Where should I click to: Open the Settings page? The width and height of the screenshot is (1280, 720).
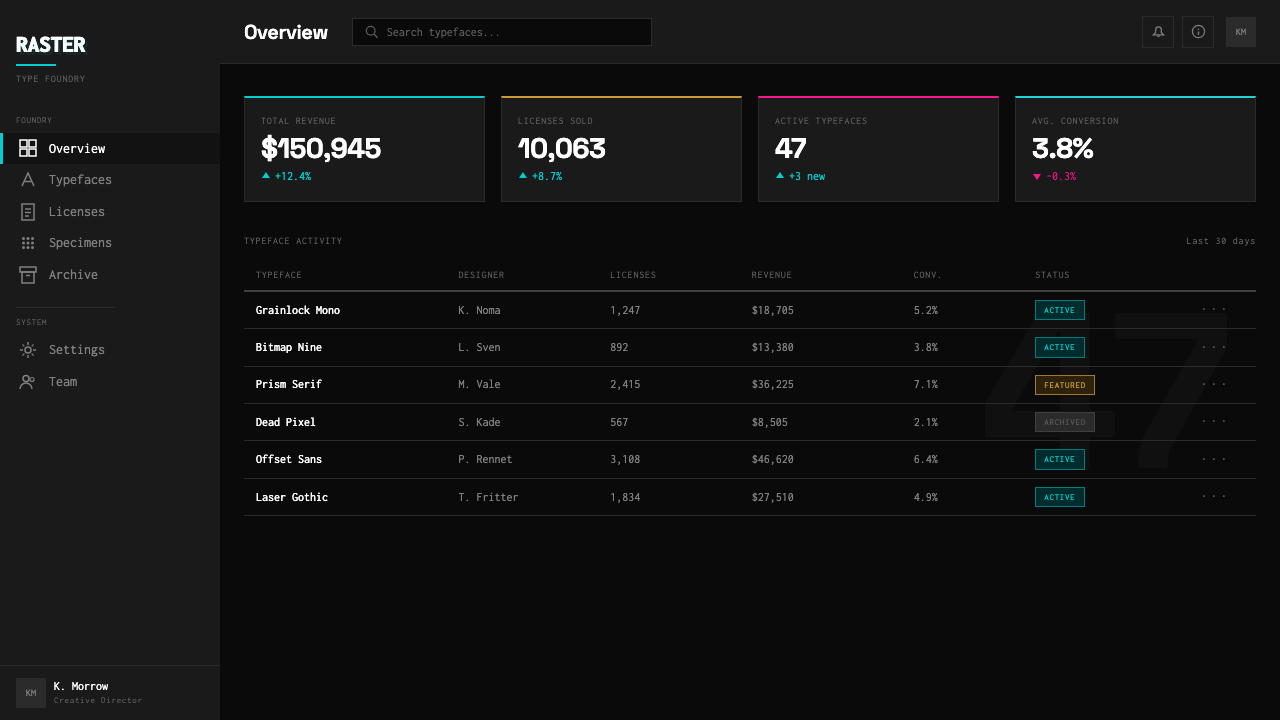pos(110,350)
